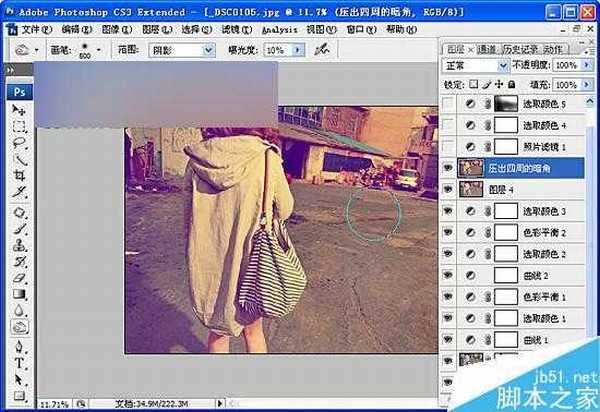Image resolution: width=600 pixels, height=412 pixels.
Task: Click the 选取颜色 5 layer mask thumbnail
Action: coord(505,104)
